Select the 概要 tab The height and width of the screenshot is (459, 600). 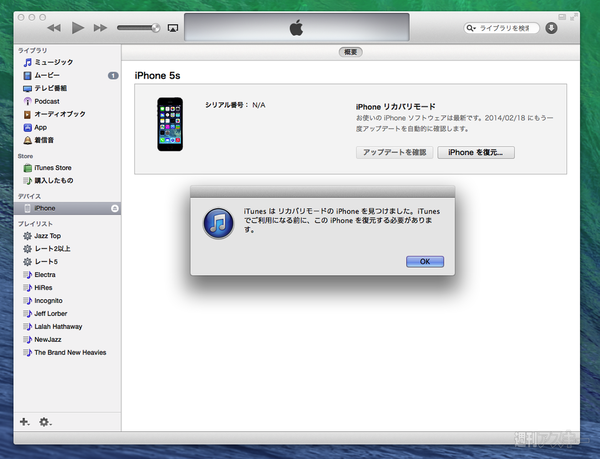[351, 52]
